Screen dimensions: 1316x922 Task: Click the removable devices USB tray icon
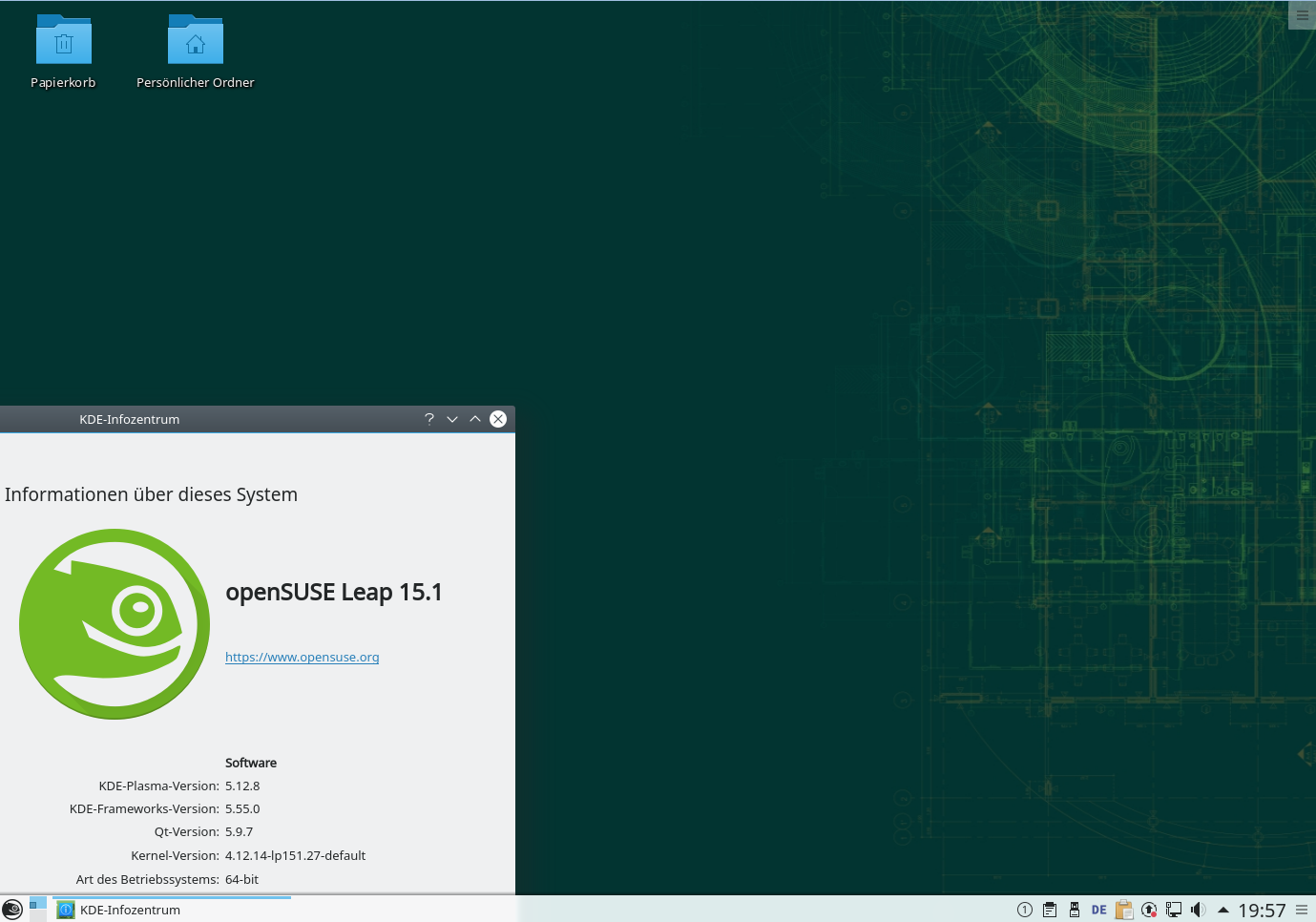[1075, 910]
